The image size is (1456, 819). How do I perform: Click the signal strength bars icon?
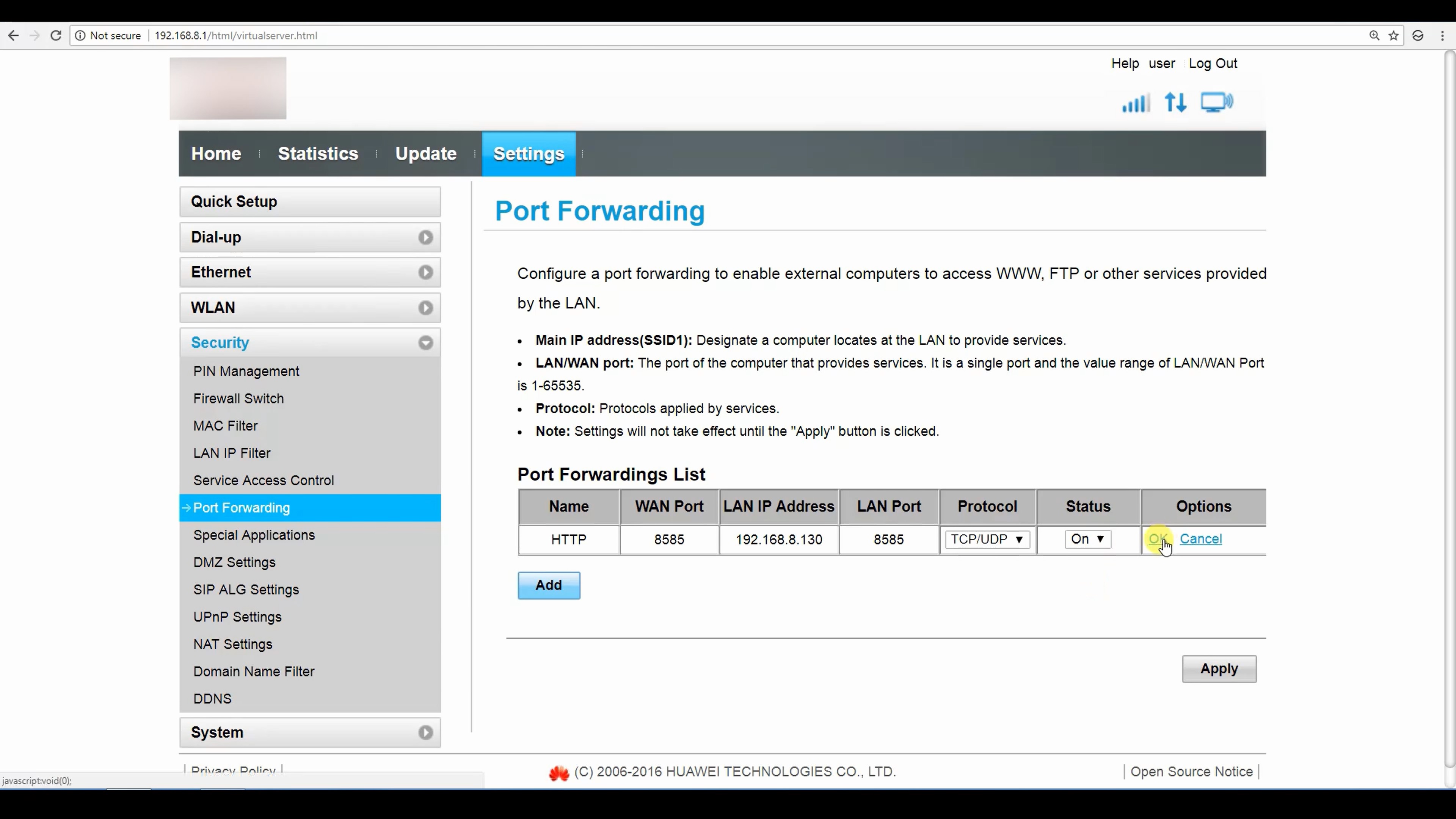[1136, 103]
